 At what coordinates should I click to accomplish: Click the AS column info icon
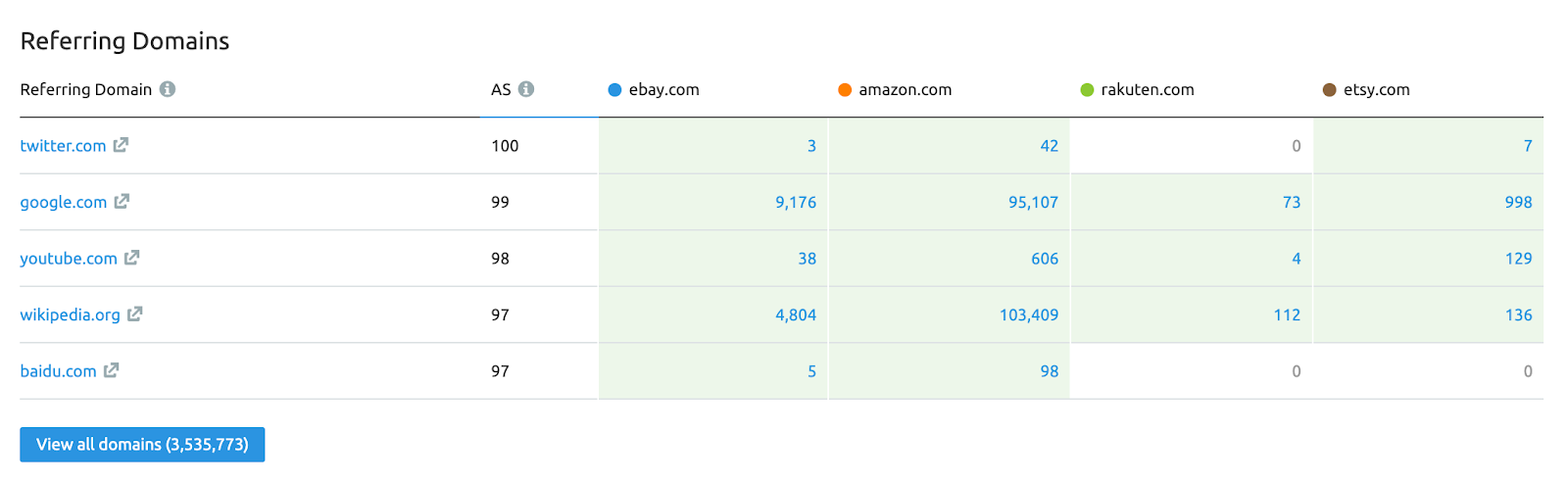pyautogui.click(x=526, y=89)
